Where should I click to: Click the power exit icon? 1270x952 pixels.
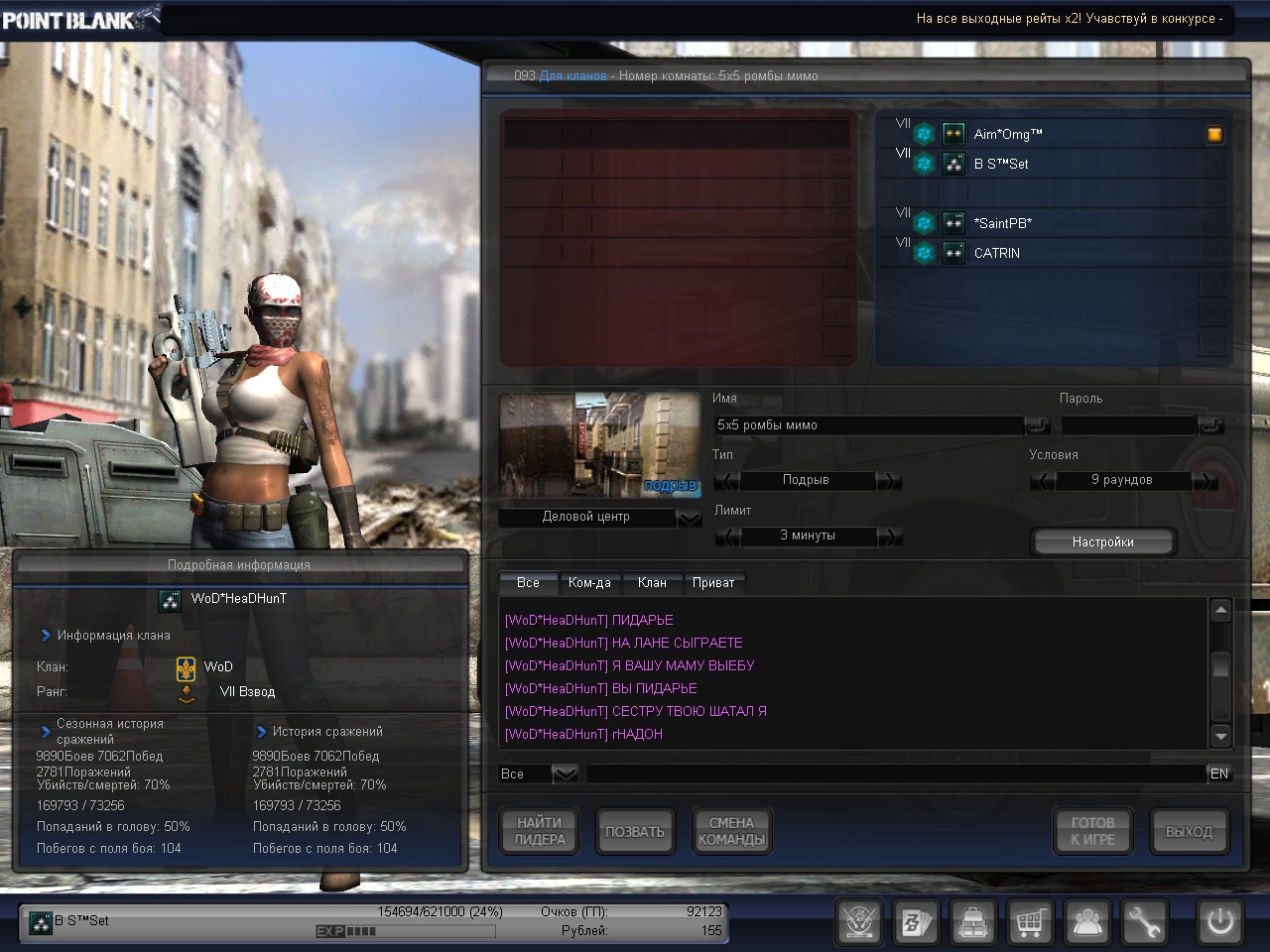[1219, 922]
